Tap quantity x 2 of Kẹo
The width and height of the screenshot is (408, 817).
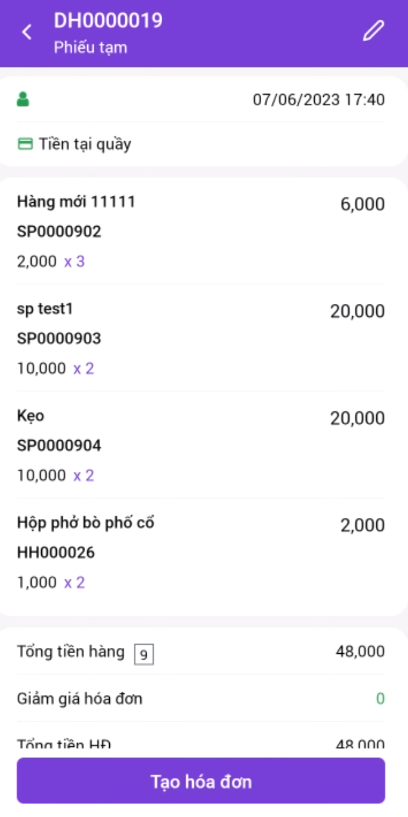(83, 476)
